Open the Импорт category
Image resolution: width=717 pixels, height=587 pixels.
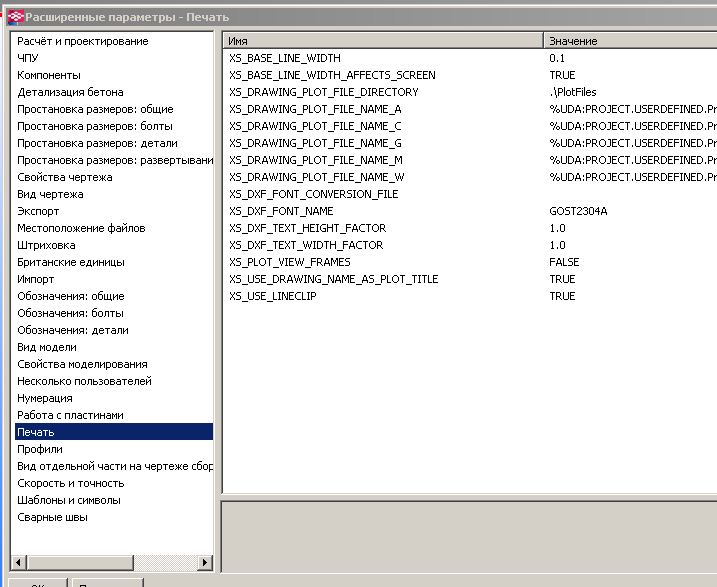36,279
